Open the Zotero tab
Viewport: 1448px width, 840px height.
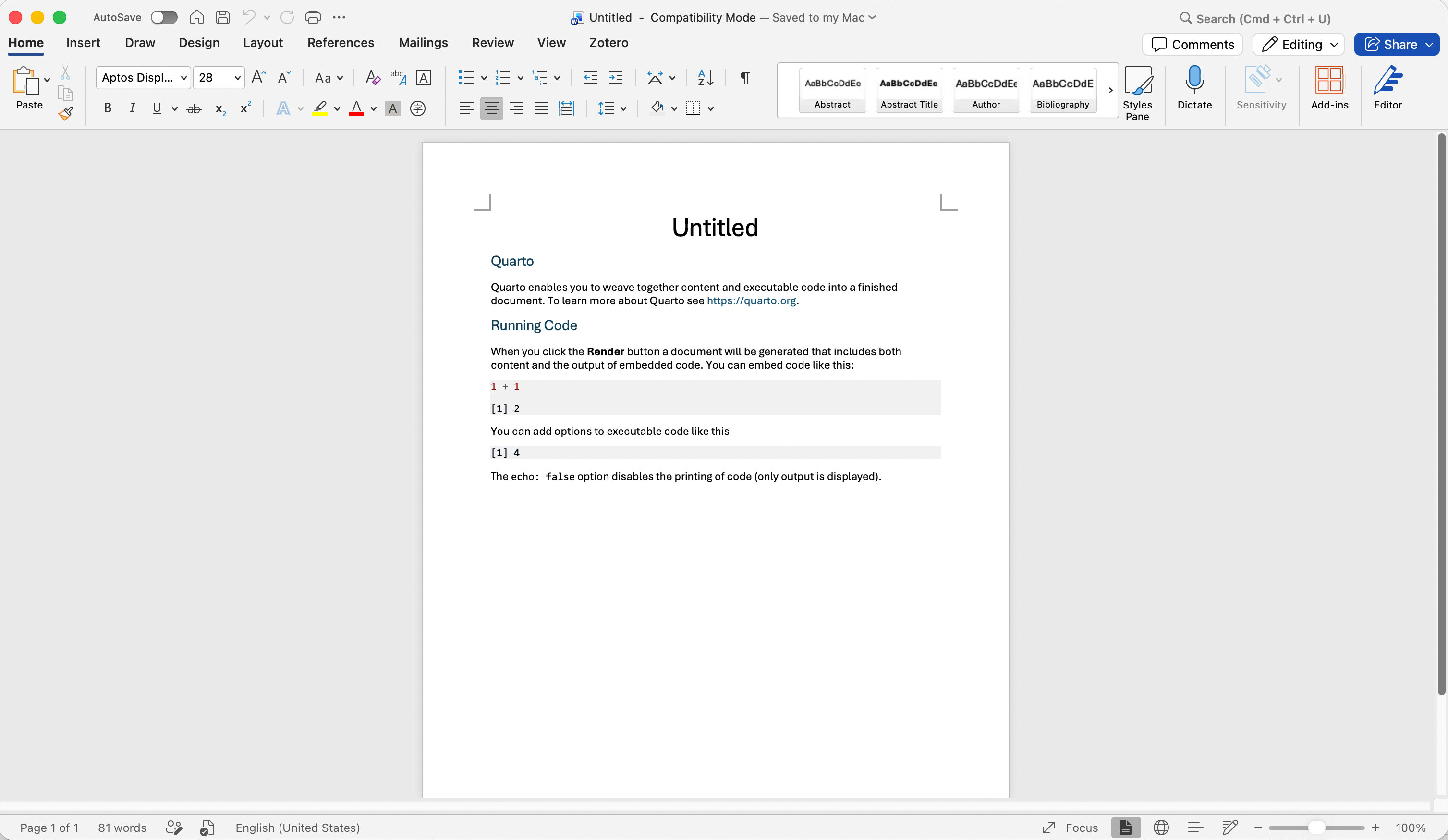pos(608,43)
